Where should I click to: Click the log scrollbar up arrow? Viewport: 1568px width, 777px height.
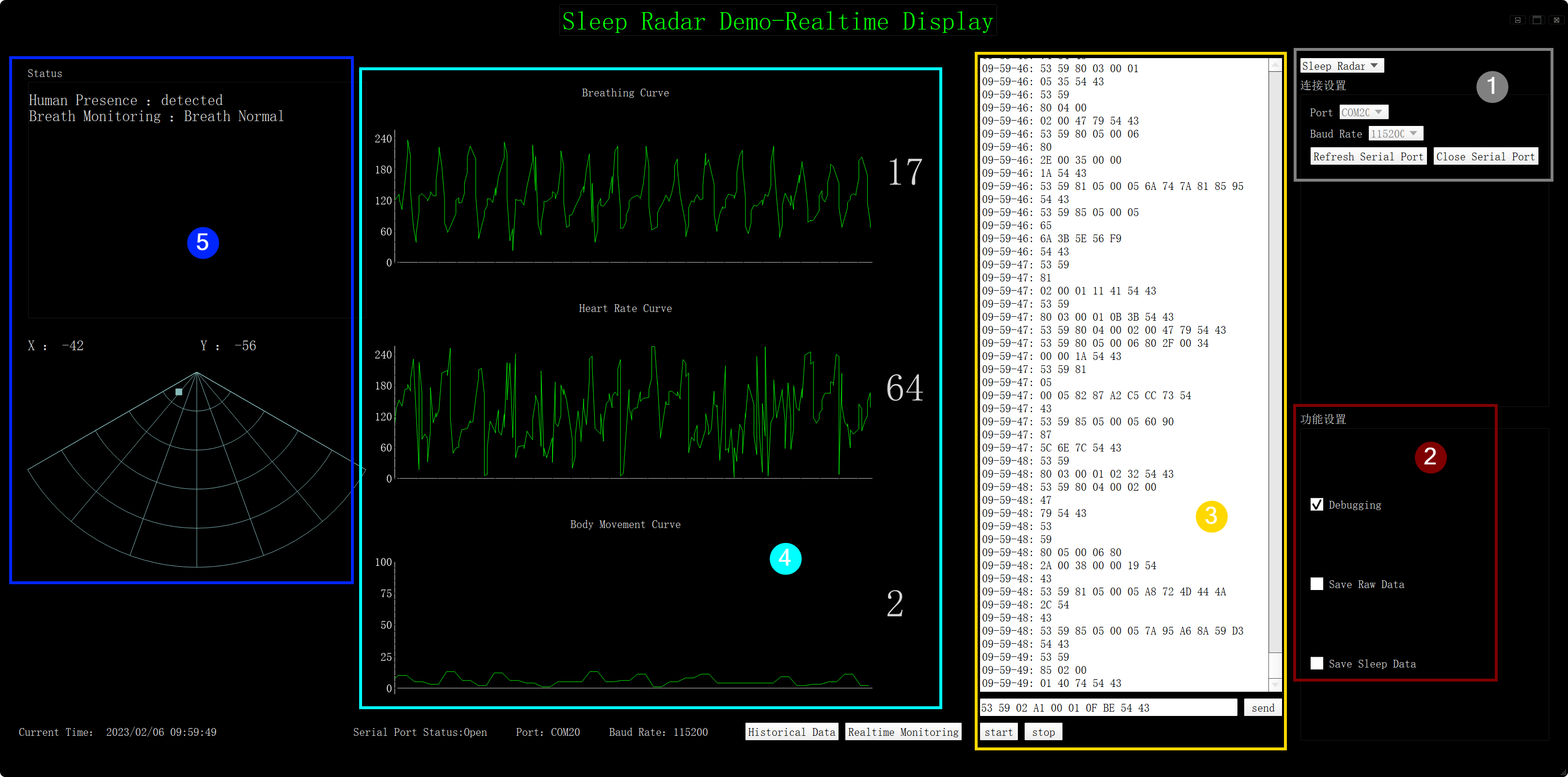pos(1275,65)
